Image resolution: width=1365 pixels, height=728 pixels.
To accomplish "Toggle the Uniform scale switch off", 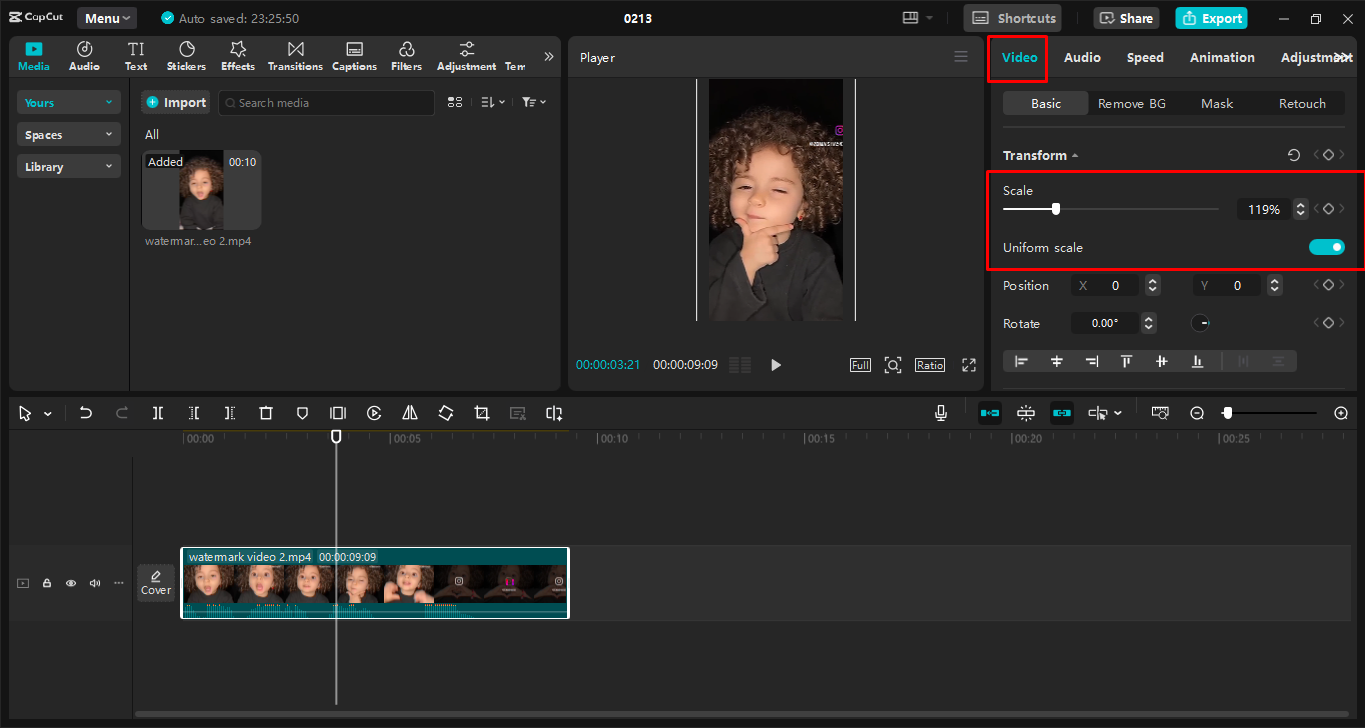I will [x=1326, y=247].
